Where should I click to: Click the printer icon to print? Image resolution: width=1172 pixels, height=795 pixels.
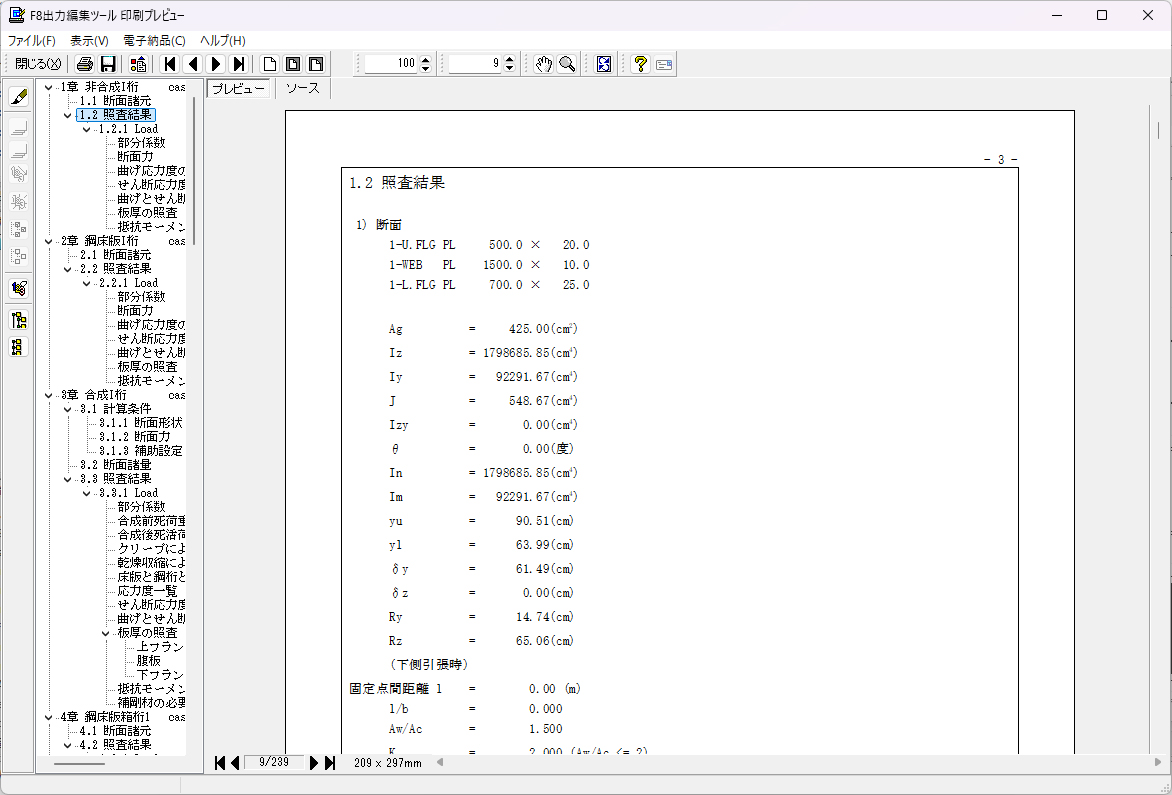[84, 64]
